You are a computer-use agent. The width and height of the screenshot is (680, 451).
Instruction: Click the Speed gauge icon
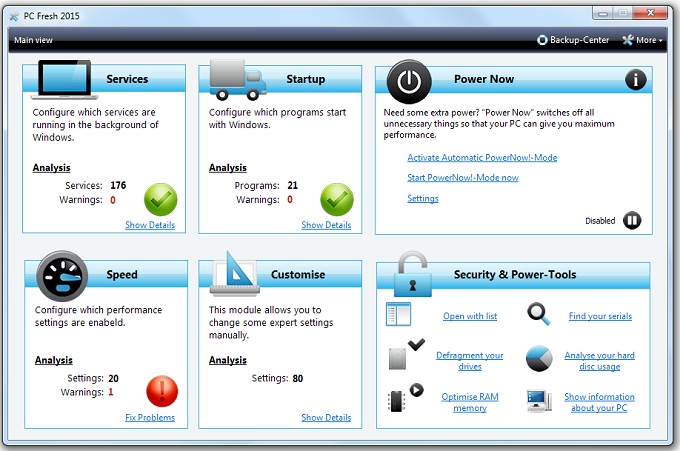(x=62, y=275)
